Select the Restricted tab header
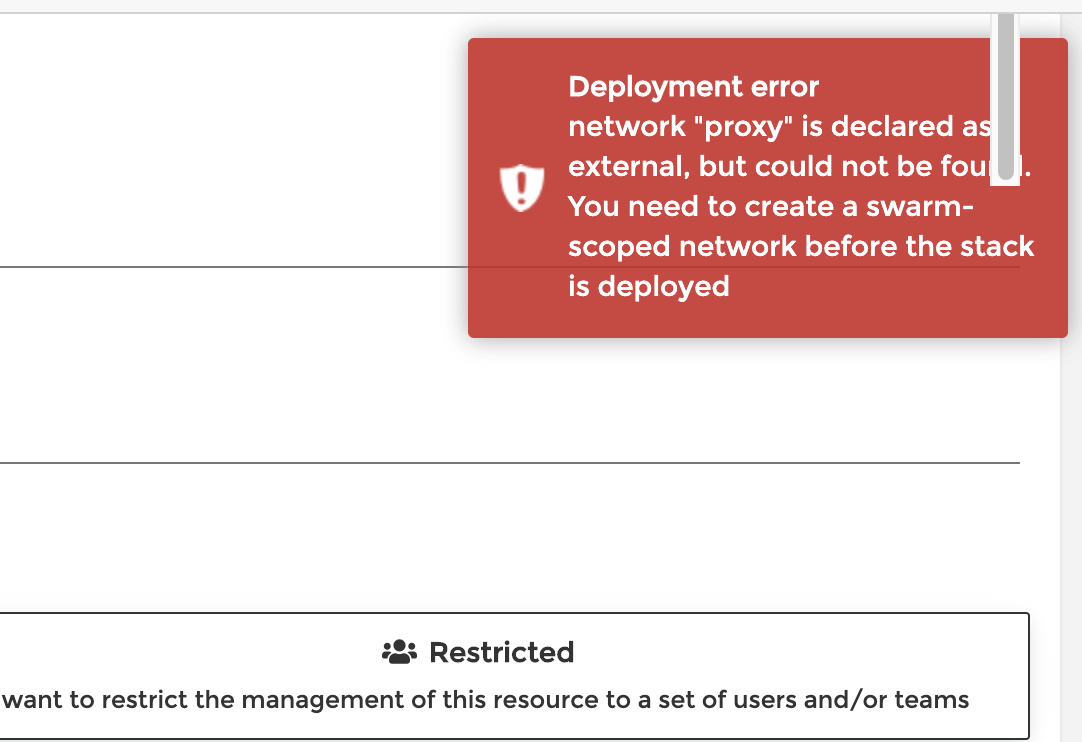Viewport: 1082px width, 742px height. [x=501, y=651]
